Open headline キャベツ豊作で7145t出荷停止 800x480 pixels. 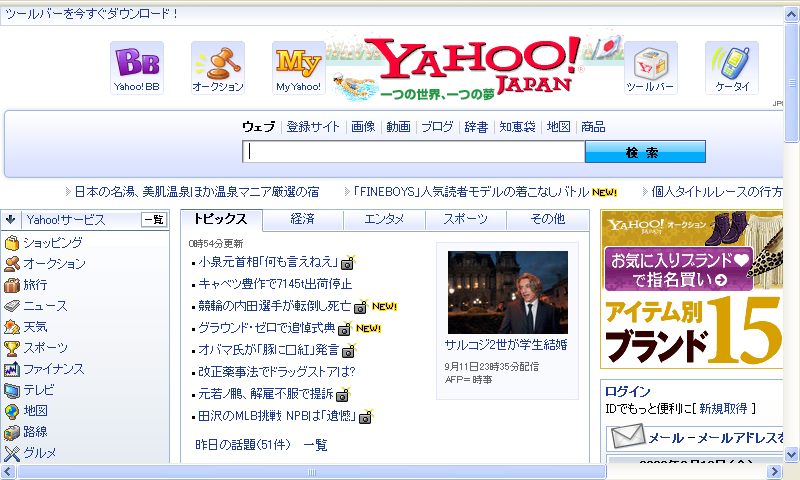click(275, 284)
